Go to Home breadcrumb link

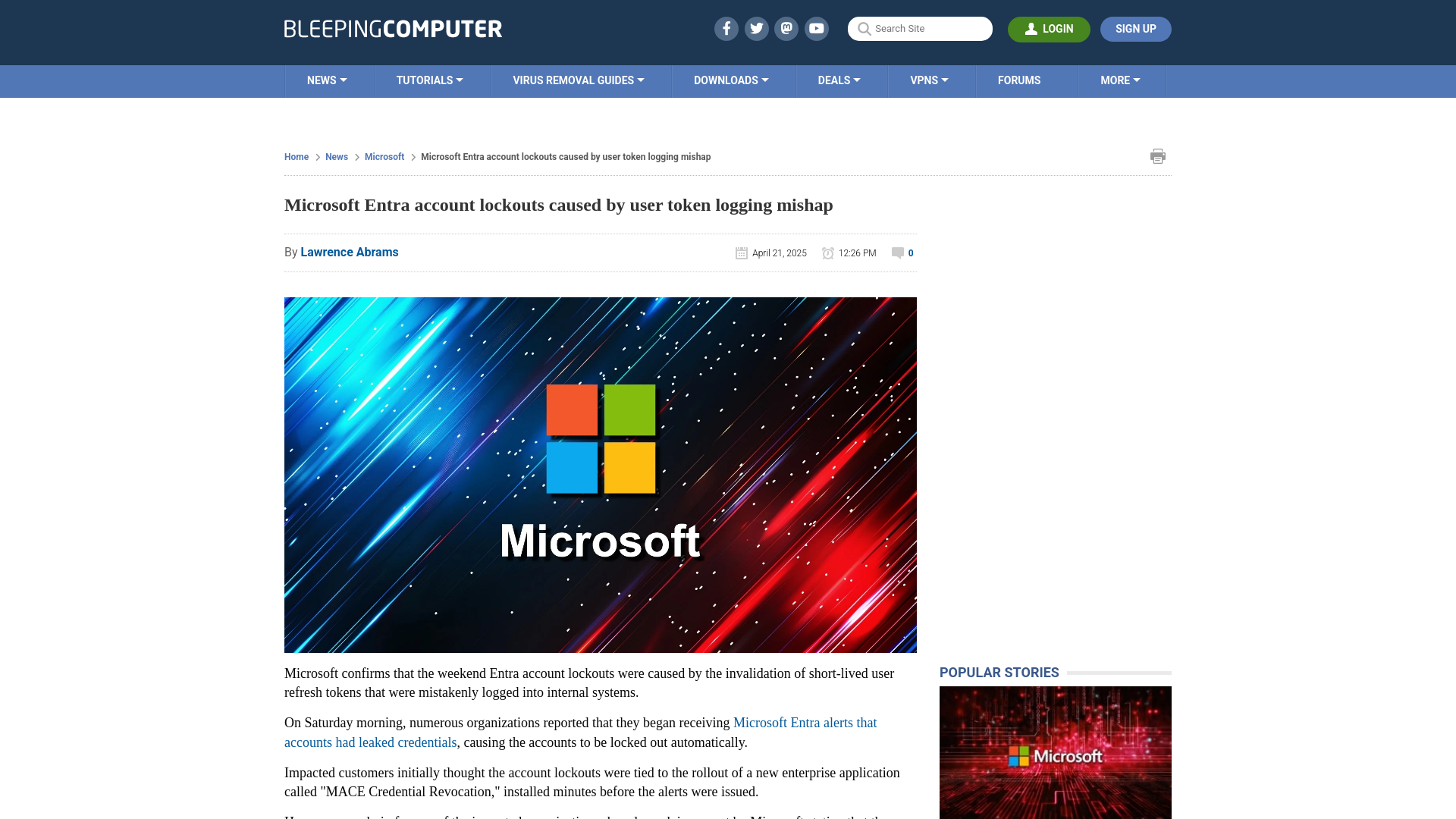(297, 157)
